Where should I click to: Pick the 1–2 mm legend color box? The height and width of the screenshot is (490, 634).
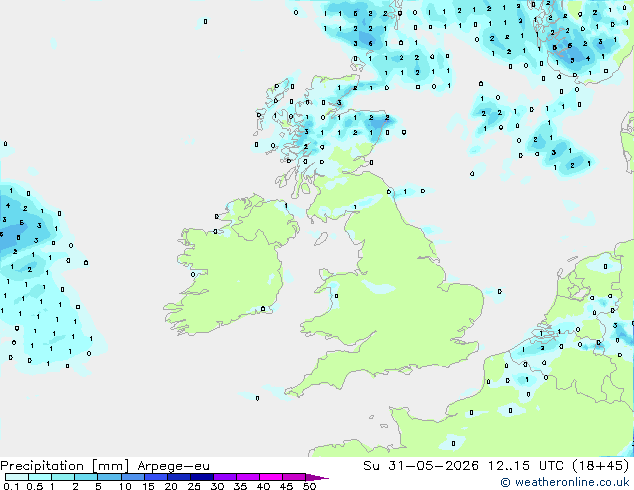click(x=63, y=477)
